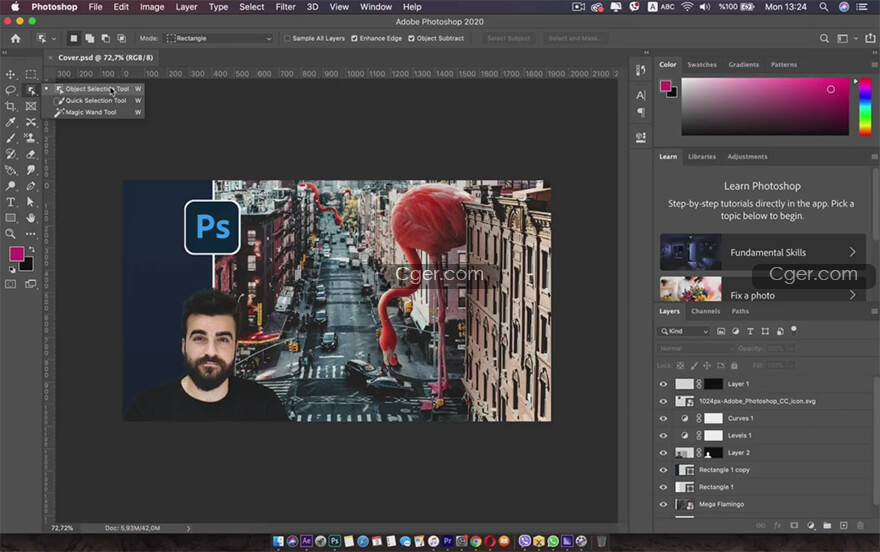
Task: Enable the Sample All Layers checkbox
Action: click(x=287, y=38)
